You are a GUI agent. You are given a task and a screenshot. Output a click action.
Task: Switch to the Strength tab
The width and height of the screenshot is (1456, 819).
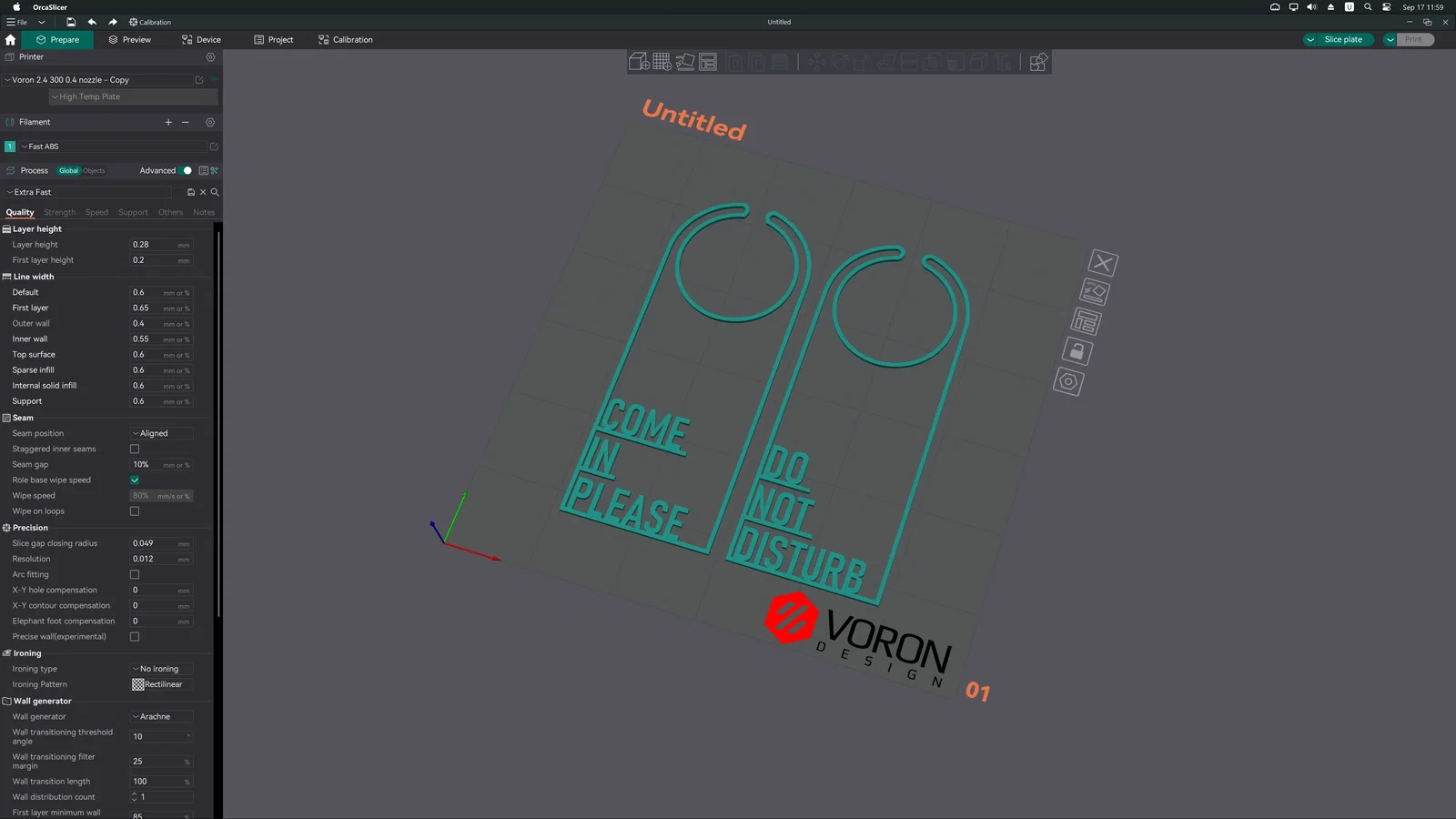60,212
